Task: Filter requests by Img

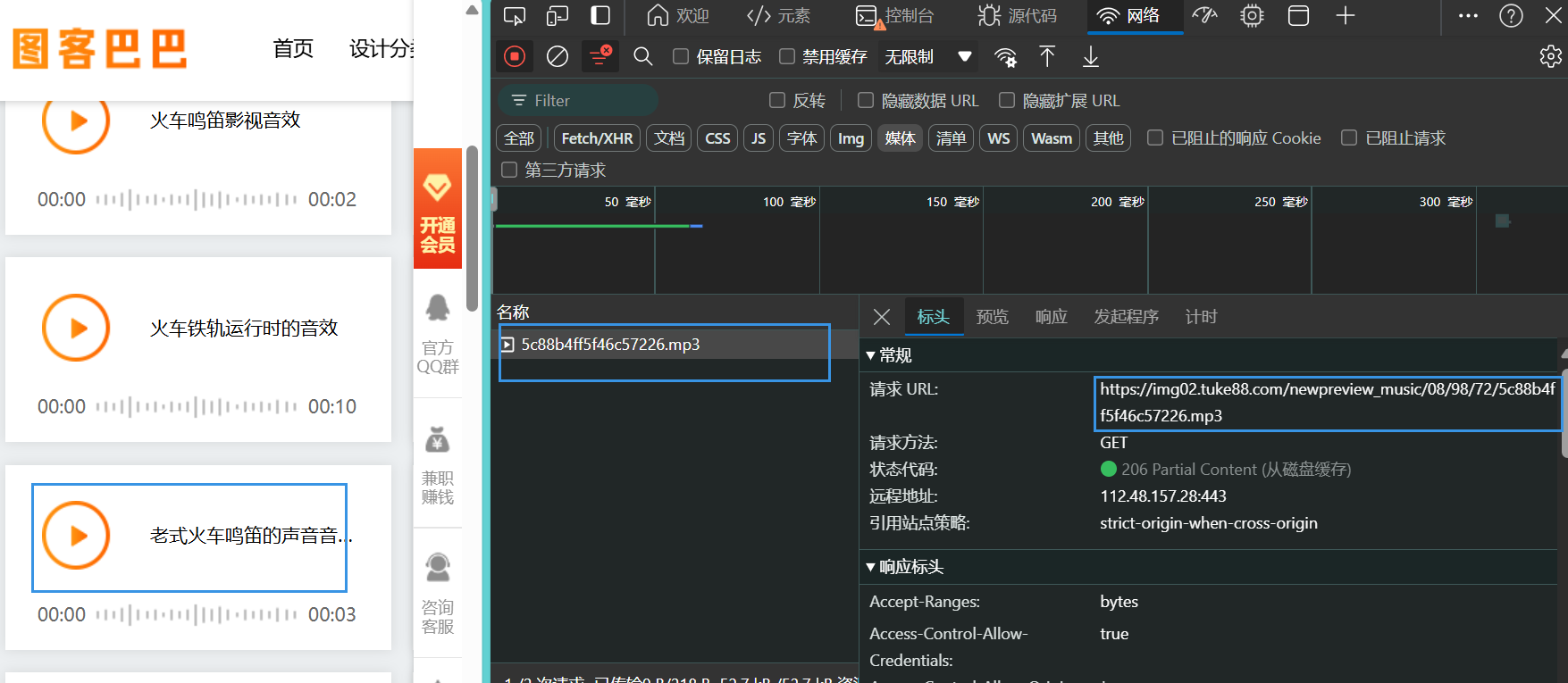Action: tap(851, 138)
